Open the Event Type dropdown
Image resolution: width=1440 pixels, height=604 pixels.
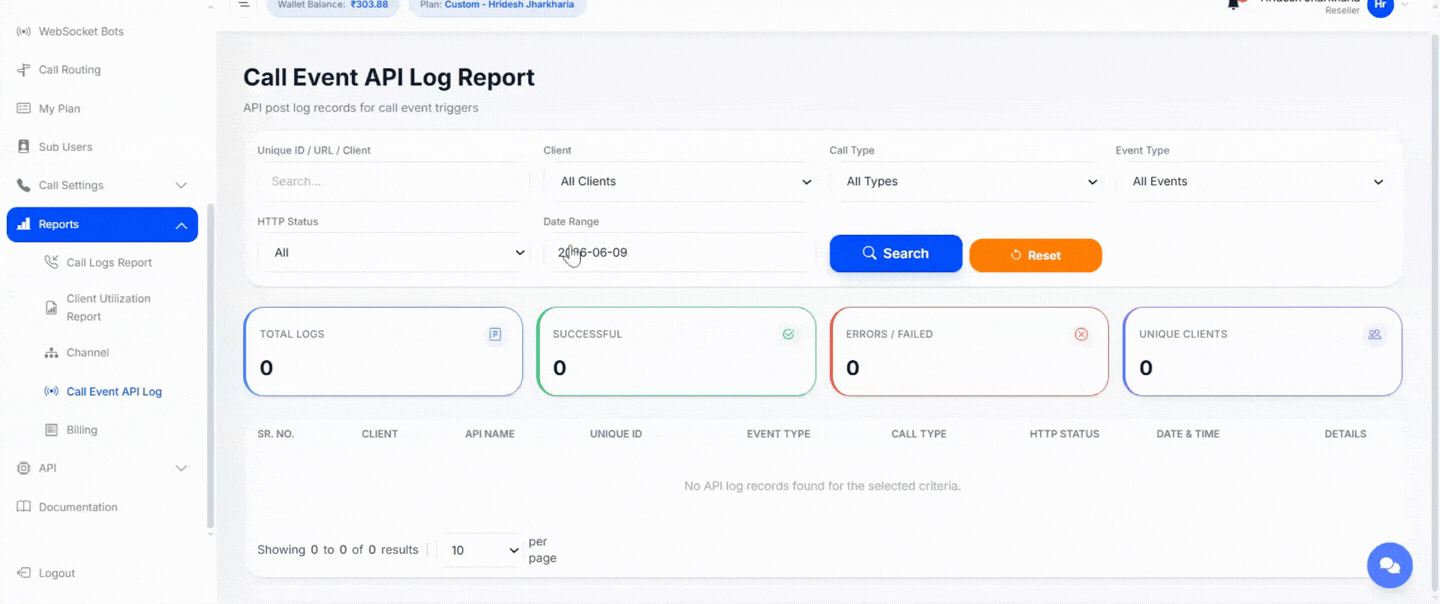(1252, 182)
